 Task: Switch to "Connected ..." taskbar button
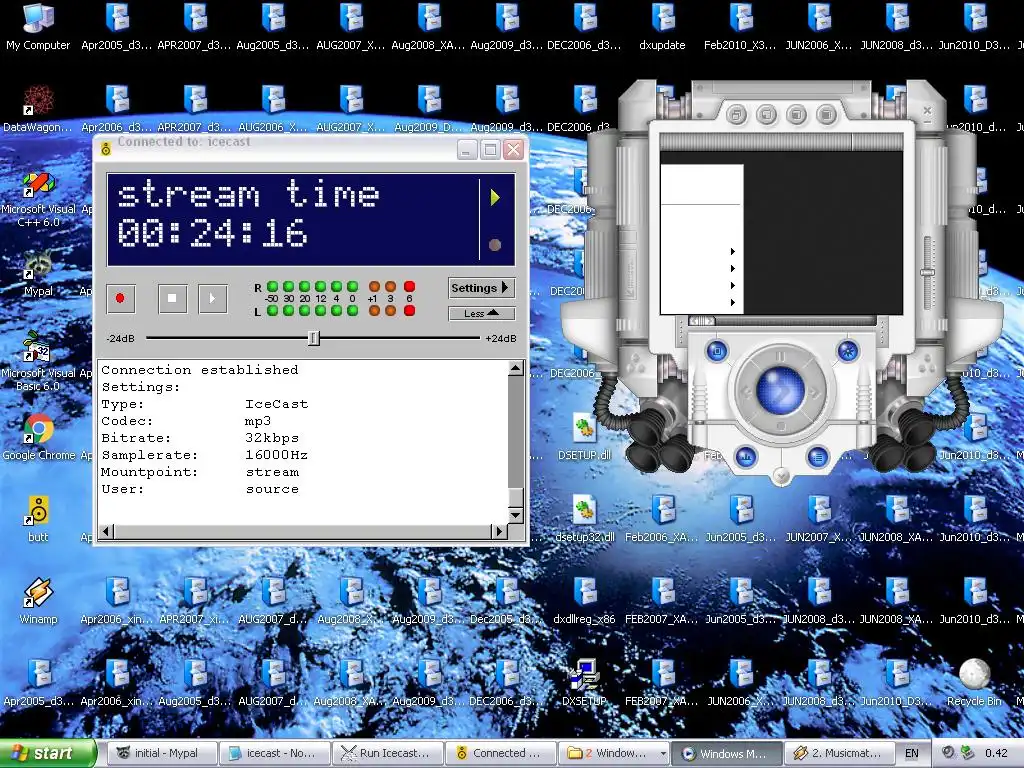click(500, 753)
